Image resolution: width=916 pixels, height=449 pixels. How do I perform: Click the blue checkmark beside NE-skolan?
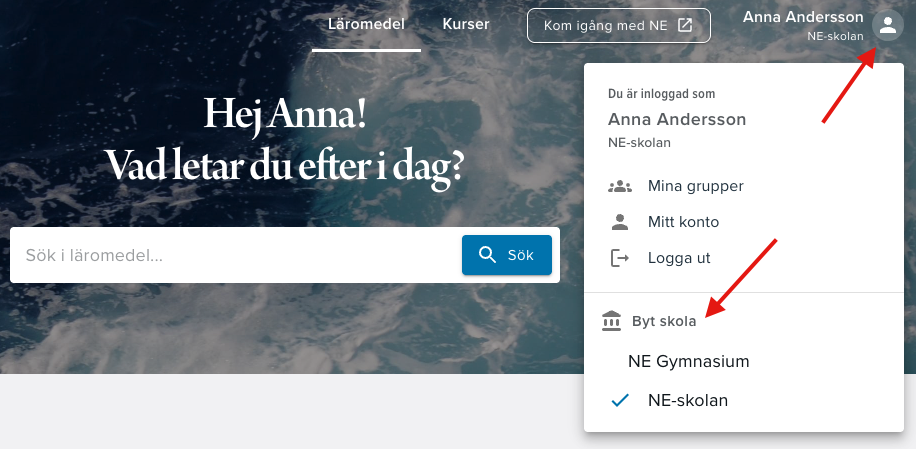pyautogui.click(x=619, y=401)
